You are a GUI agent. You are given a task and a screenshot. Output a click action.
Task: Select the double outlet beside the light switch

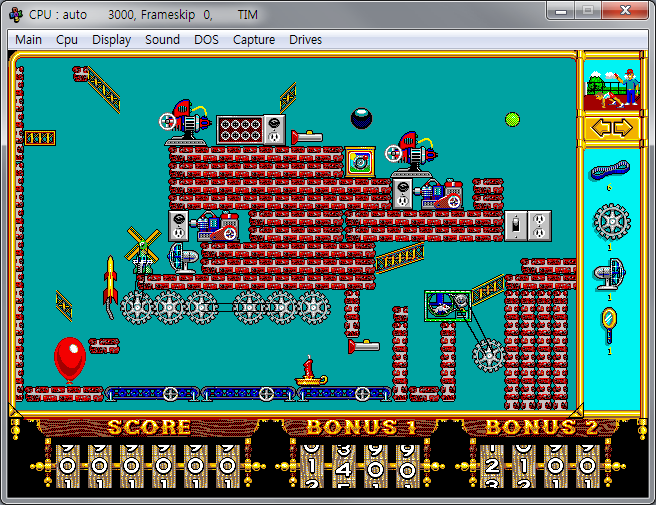click(x=540, y=226)
